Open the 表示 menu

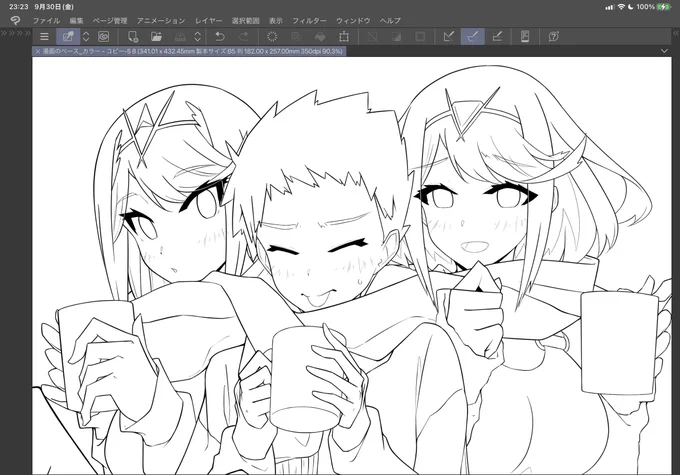tap(276, 21)
